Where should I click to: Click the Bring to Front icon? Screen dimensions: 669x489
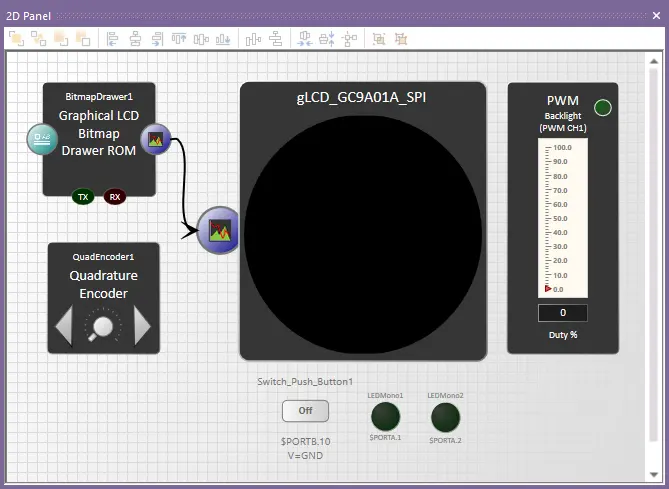[x=15, y=39]
